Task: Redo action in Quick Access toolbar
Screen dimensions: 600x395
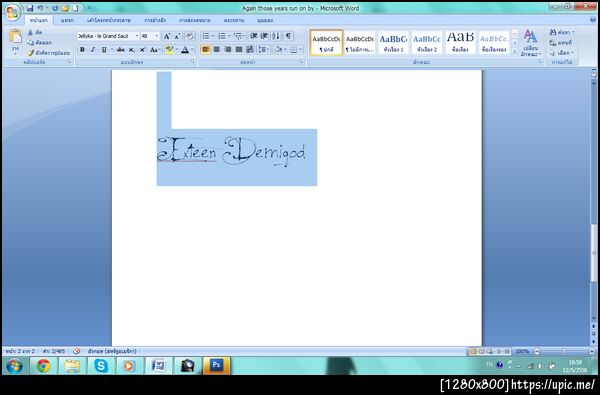Action: [55, 8]
